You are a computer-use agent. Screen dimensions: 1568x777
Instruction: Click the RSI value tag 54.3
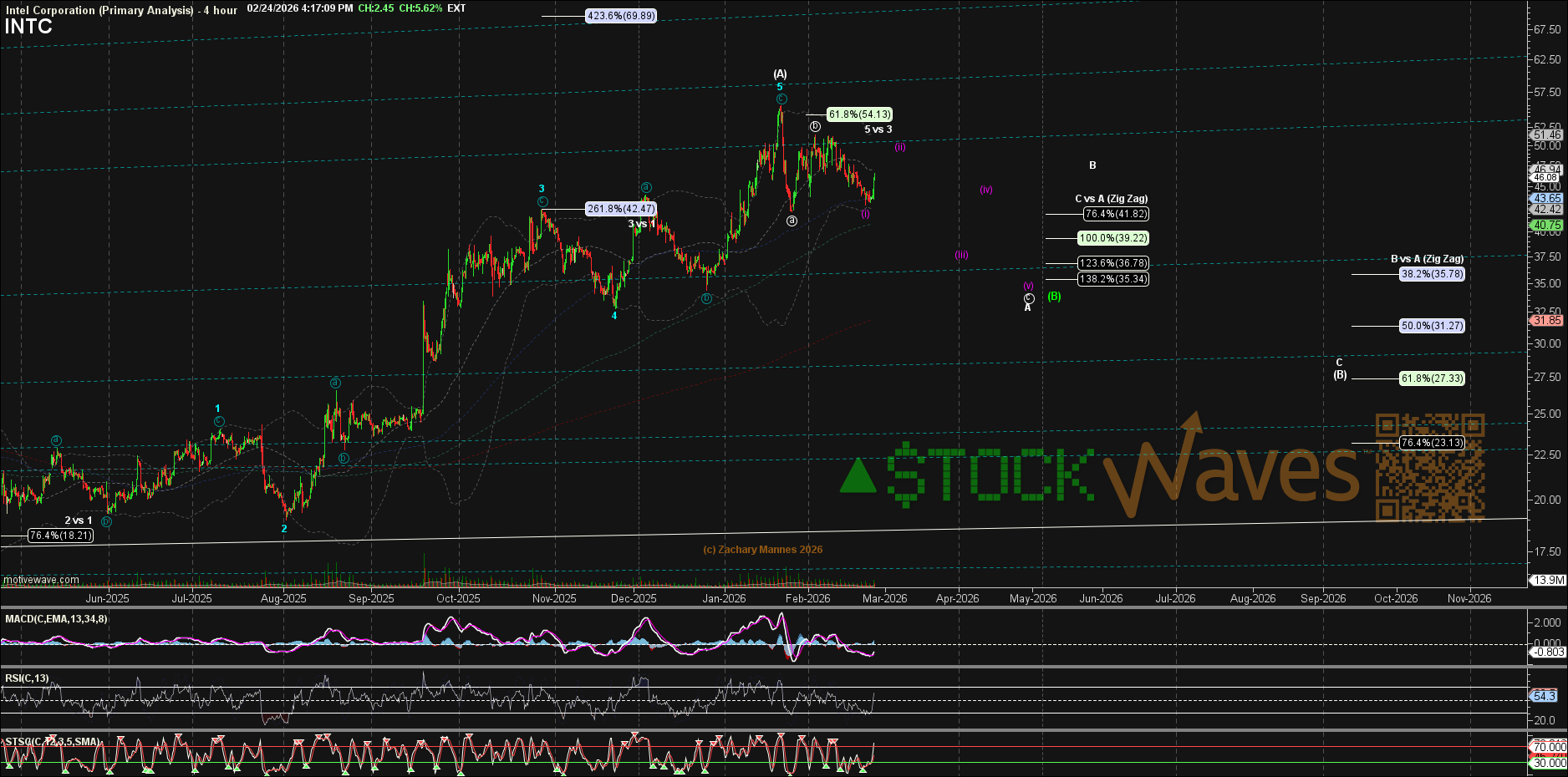[x=1543, y=696]
